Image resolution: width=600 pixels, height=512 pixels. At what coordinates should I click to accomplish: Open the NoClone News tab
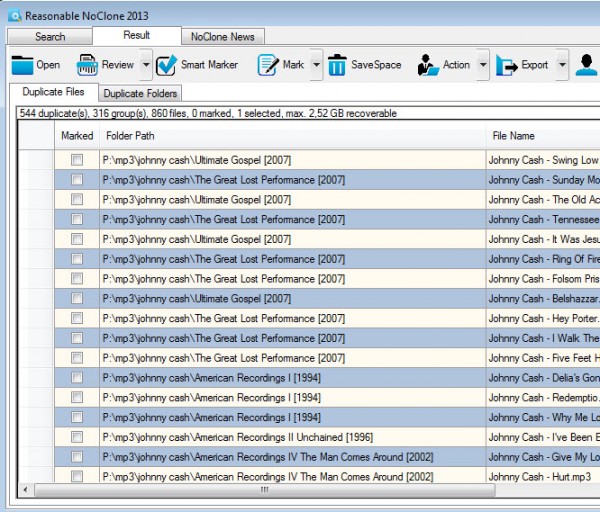pyautogui.click(x=223, y=37)
